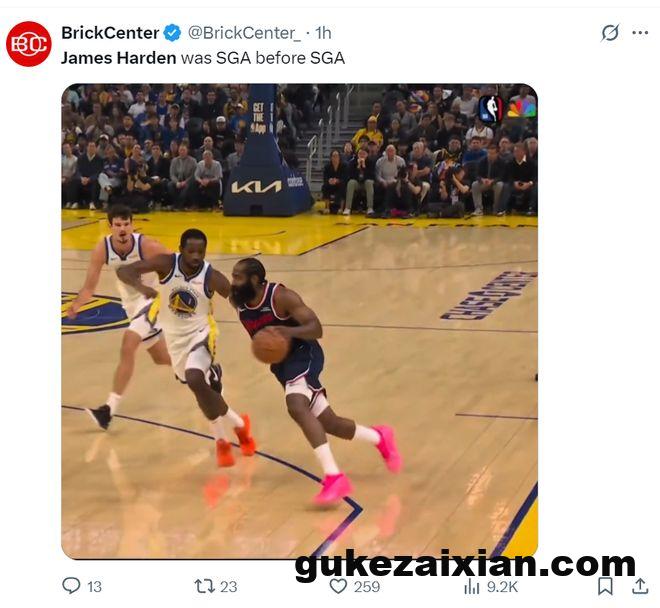Click the blue verified badge

point(172,33)
